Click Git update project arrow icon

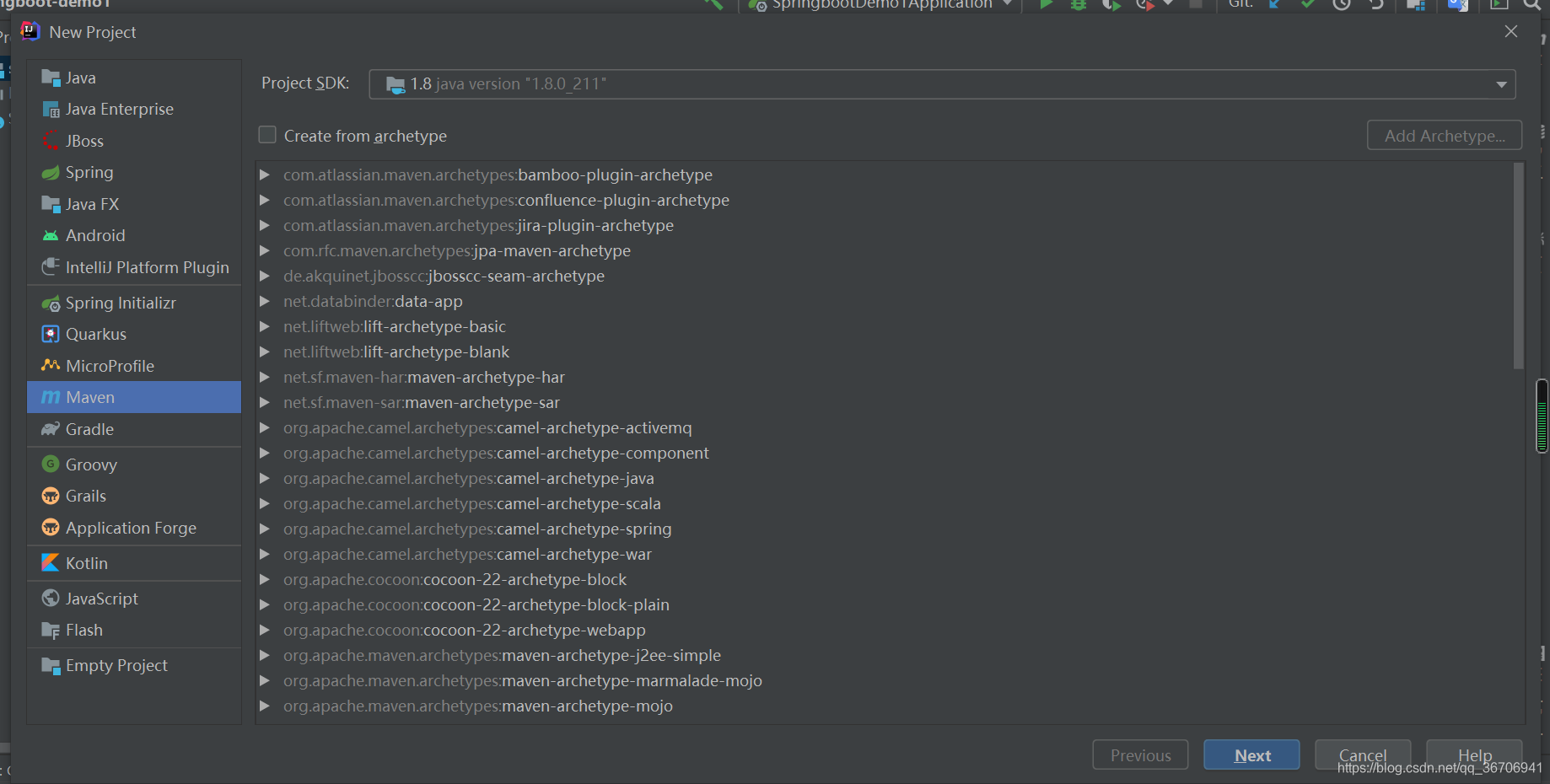click(1275, 4)
